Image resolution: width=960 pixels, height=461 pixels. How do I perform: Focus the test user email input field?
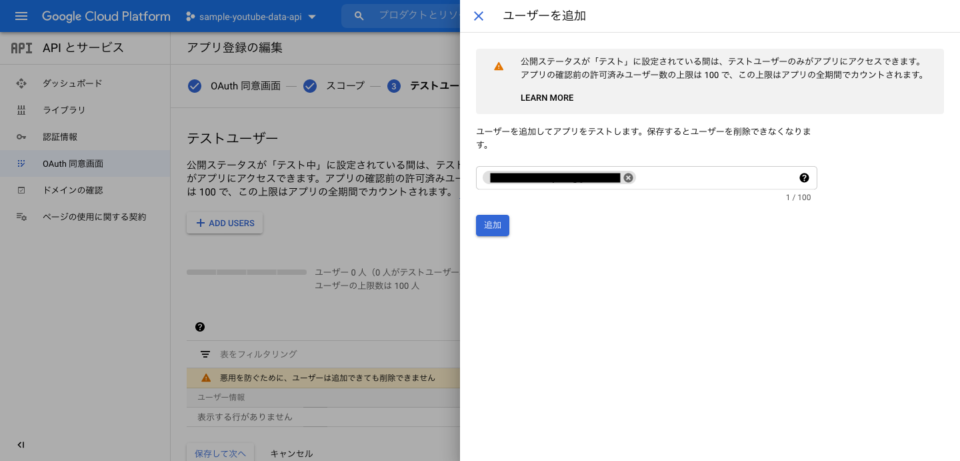point(647,178)
